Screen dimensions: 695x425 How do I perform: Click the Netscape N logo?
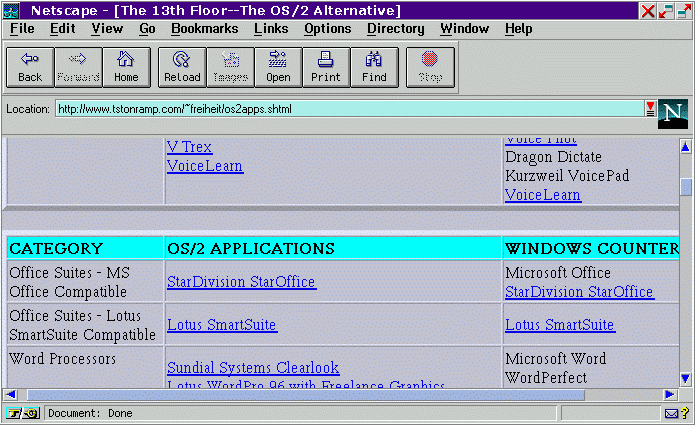pyautogui.click(x=672, y=114)
